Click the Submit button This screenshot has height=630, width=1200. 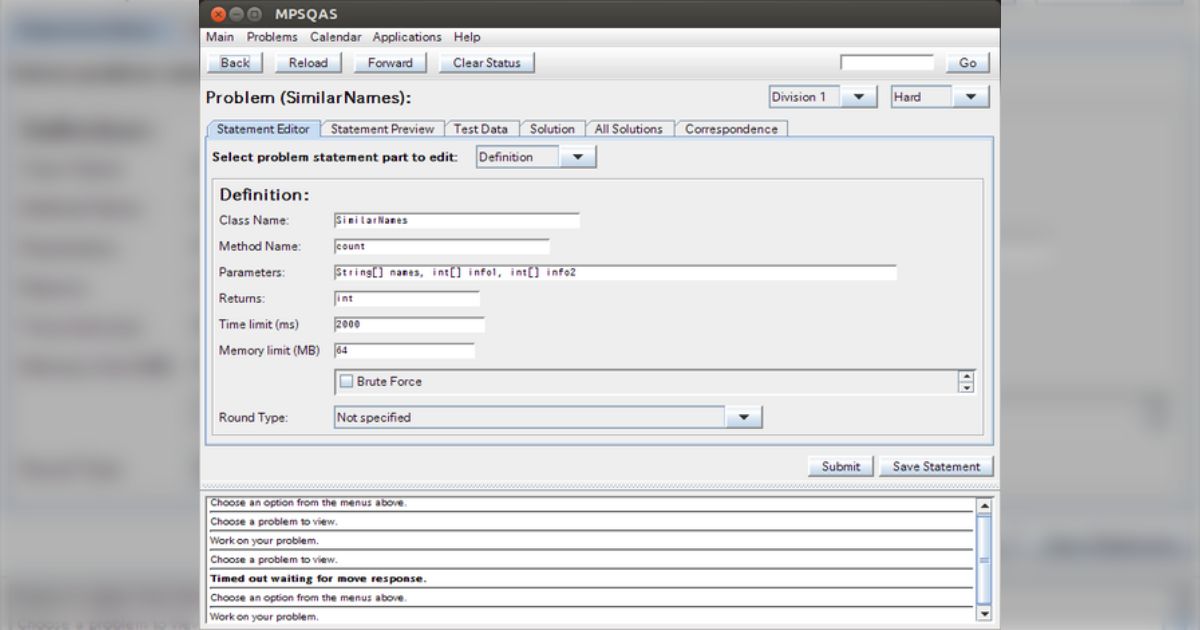840,466
